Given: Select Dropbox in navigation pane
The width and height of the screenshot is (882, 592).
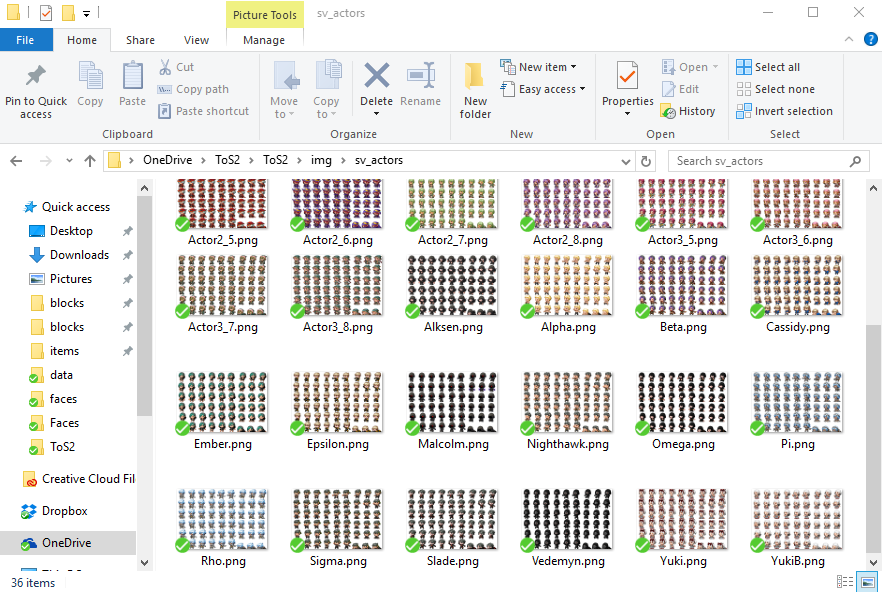Looking at the screenshot, I should [x=64, y=511].
